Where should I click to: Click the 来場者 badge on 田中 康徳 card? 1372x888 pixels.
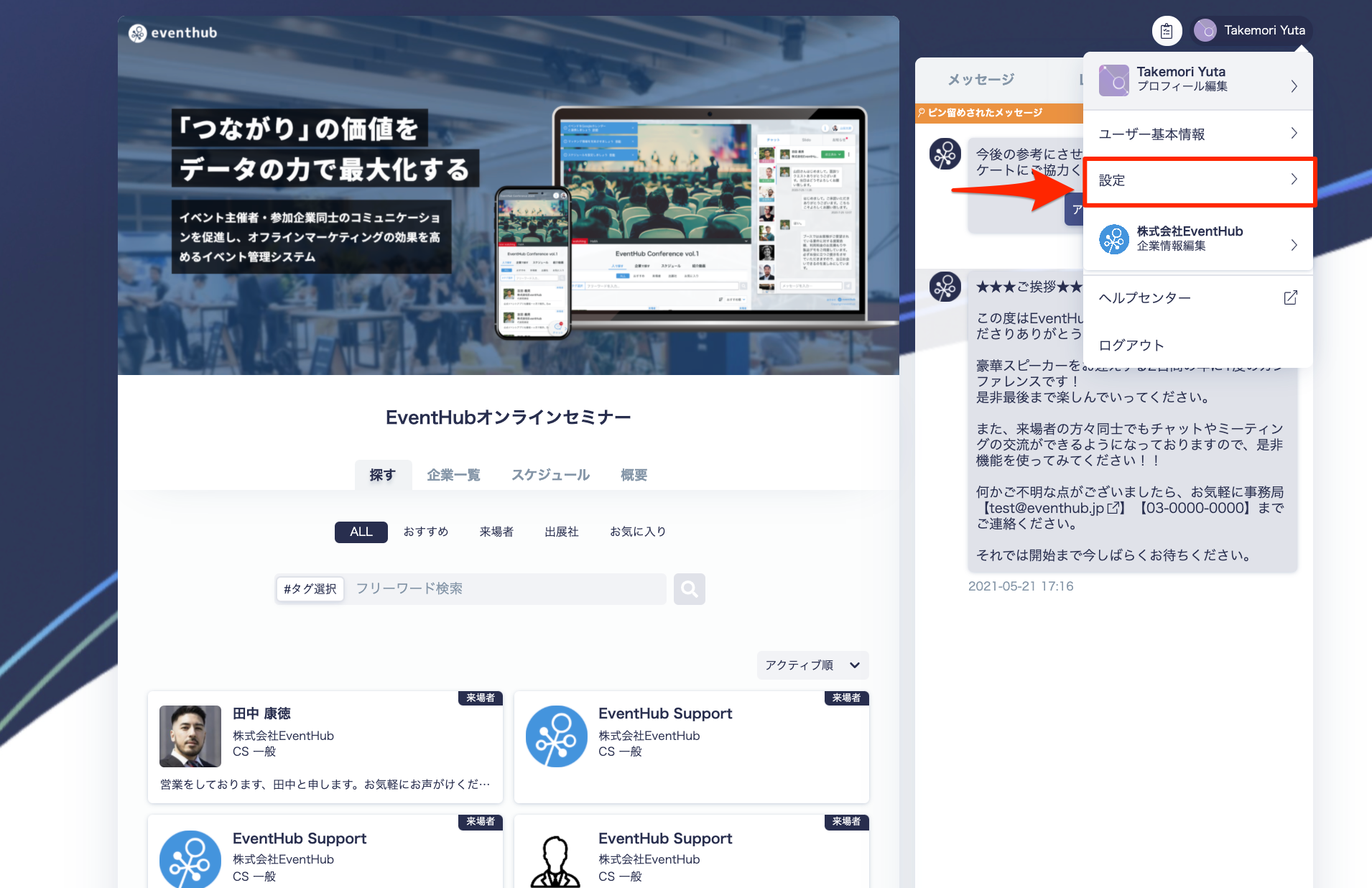480,698
